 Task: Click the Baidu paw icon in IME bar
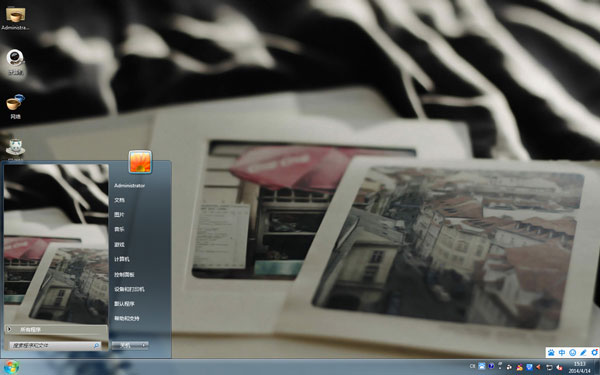tap(551, 352)
